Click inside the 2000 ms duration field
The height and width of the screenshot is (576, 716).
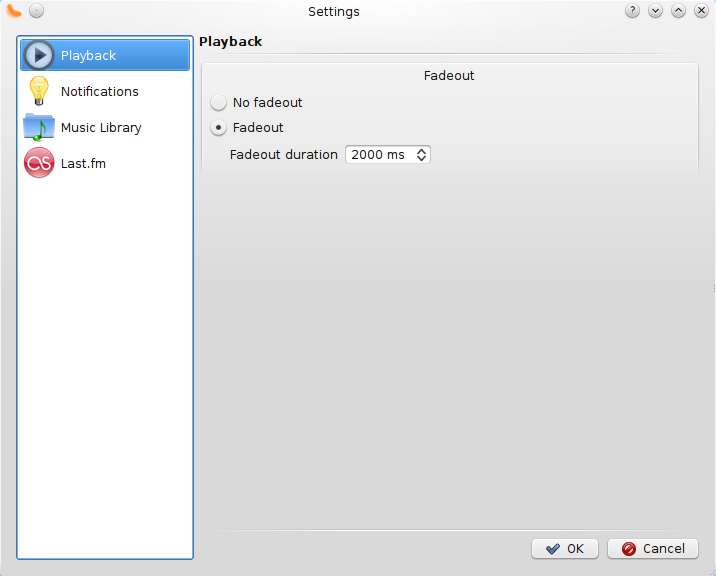click(378, 155)
